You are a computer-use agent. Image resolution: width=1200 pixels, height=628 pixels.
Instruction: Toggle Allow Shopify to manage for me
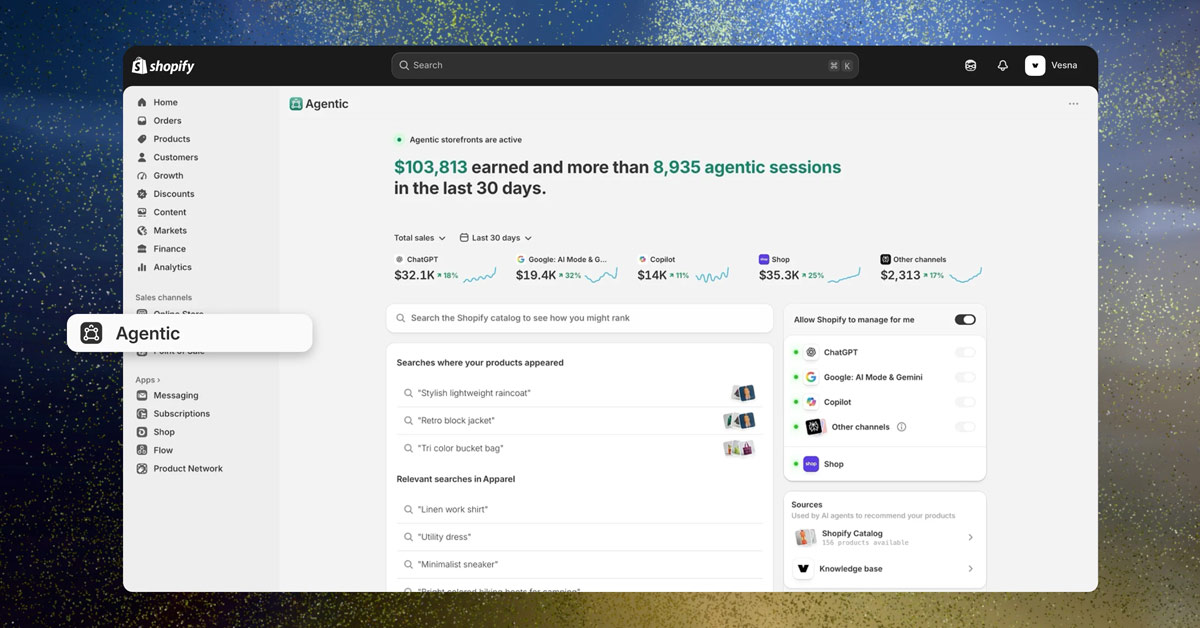click(965, 320)
